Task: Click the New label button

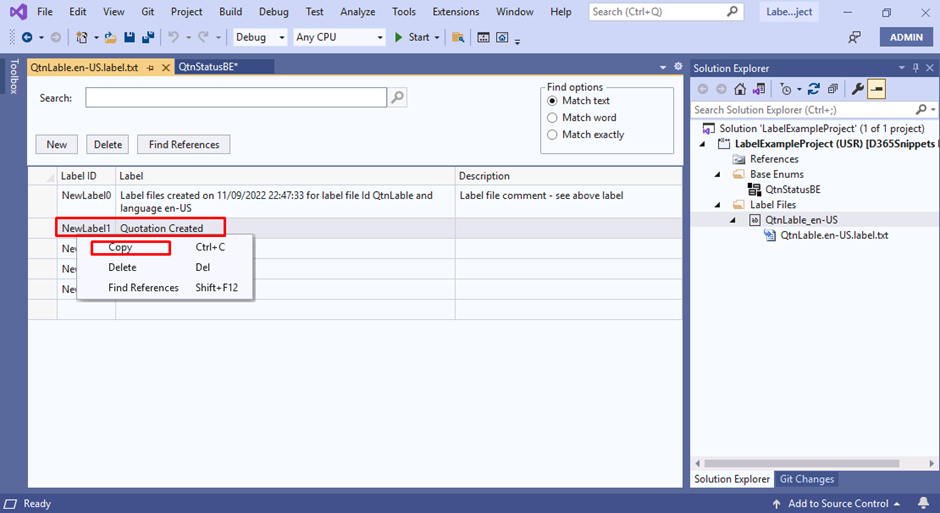Action: click(x=56, y=144)
